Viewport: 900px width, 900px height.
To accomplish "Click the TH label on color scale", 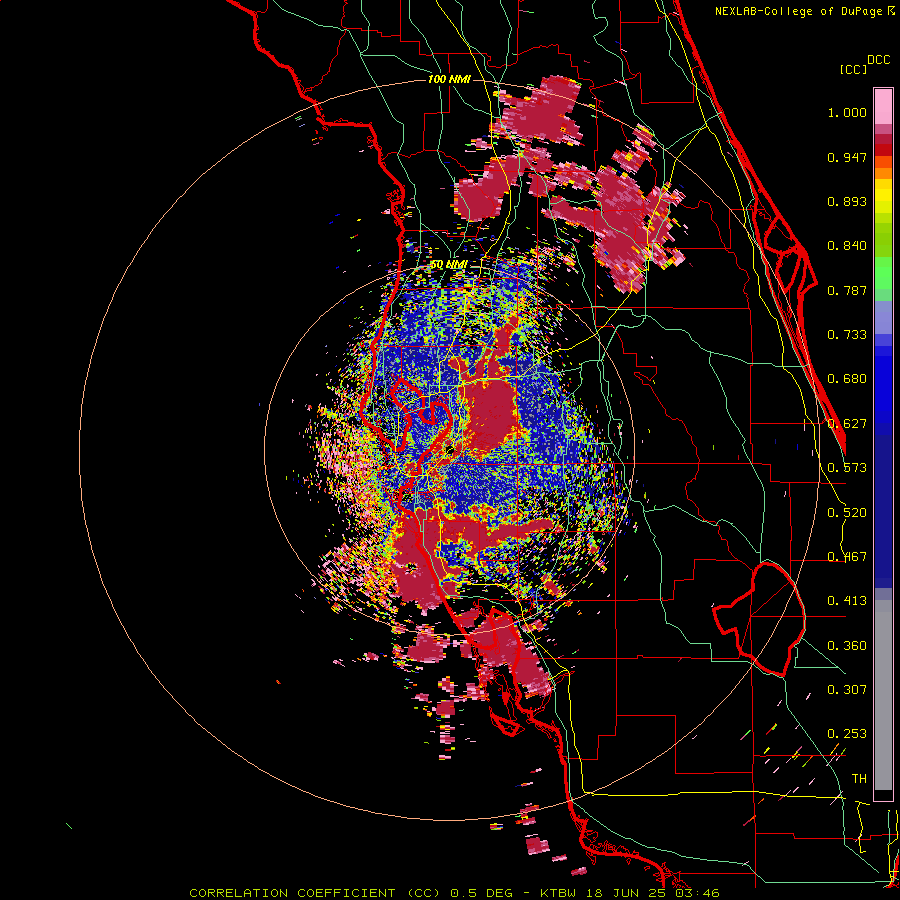I will pos(859,778).
